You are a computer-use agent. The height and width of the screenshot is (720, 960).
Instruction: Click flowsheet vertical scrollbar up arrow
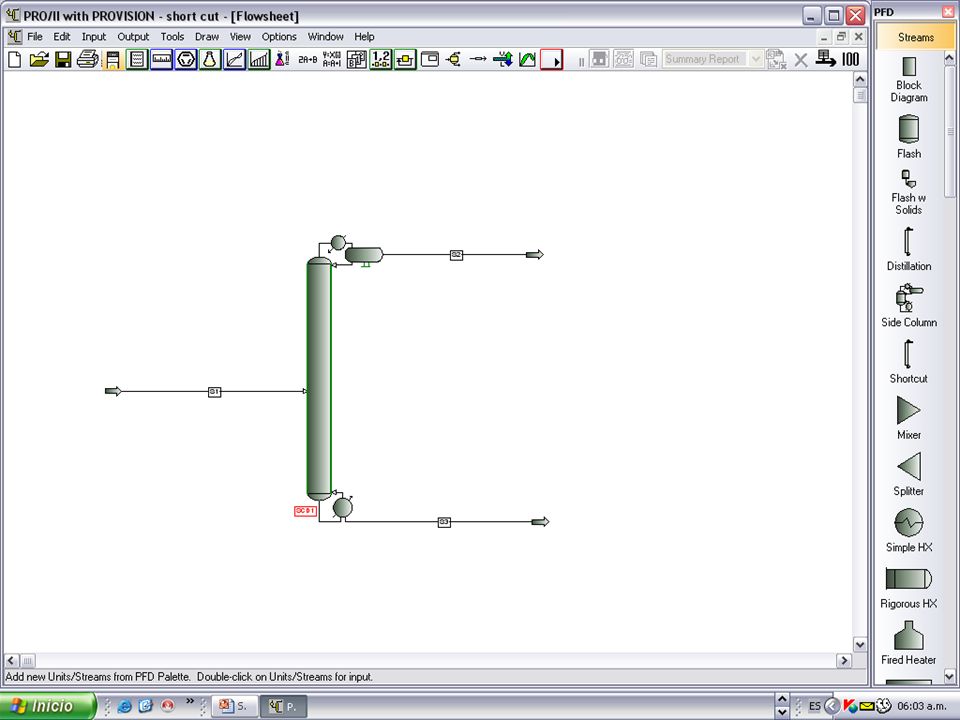pos(860,80)
